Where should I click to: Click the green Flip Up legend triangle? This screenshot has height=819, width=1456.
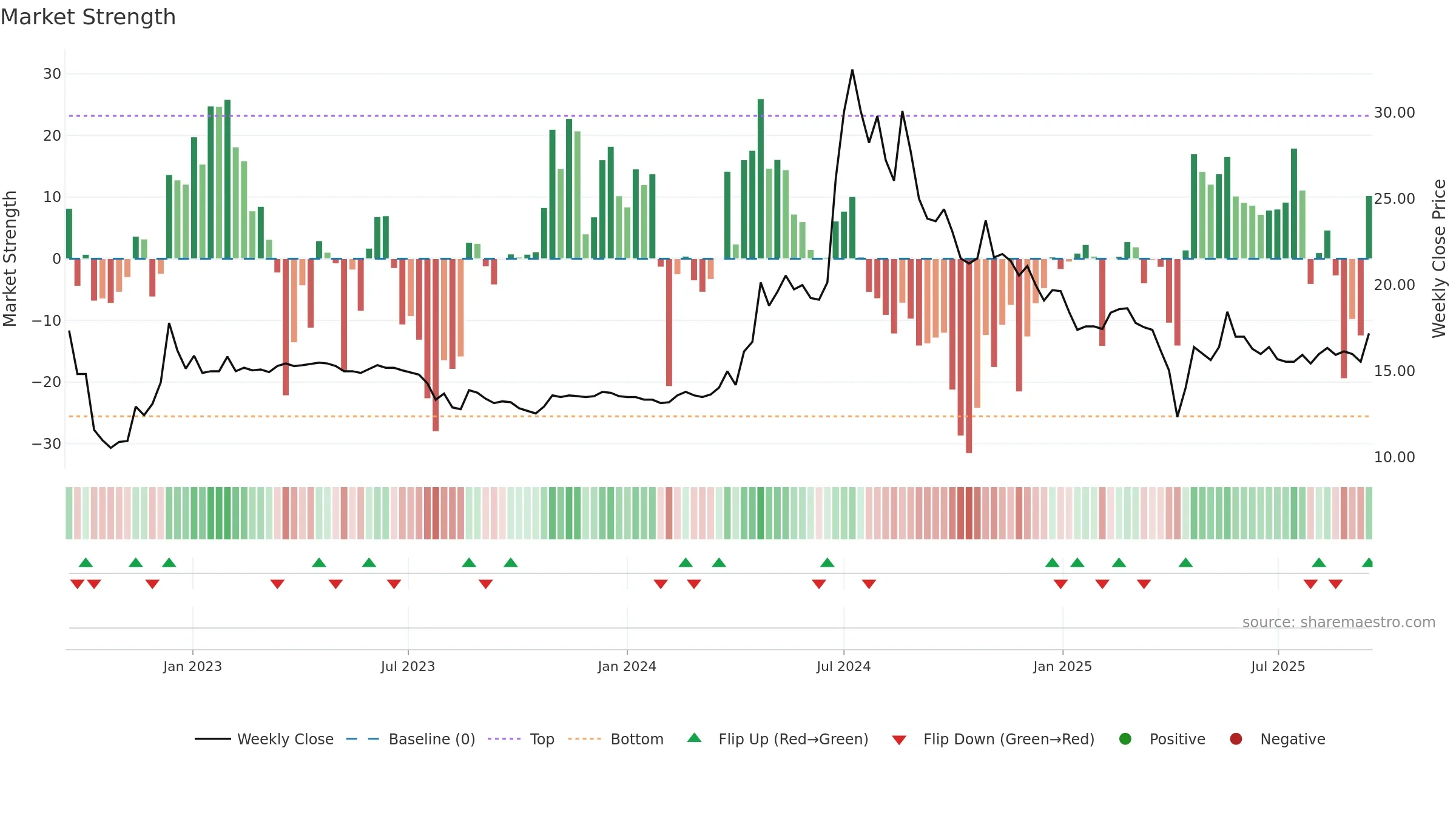(x=695, y=738)
